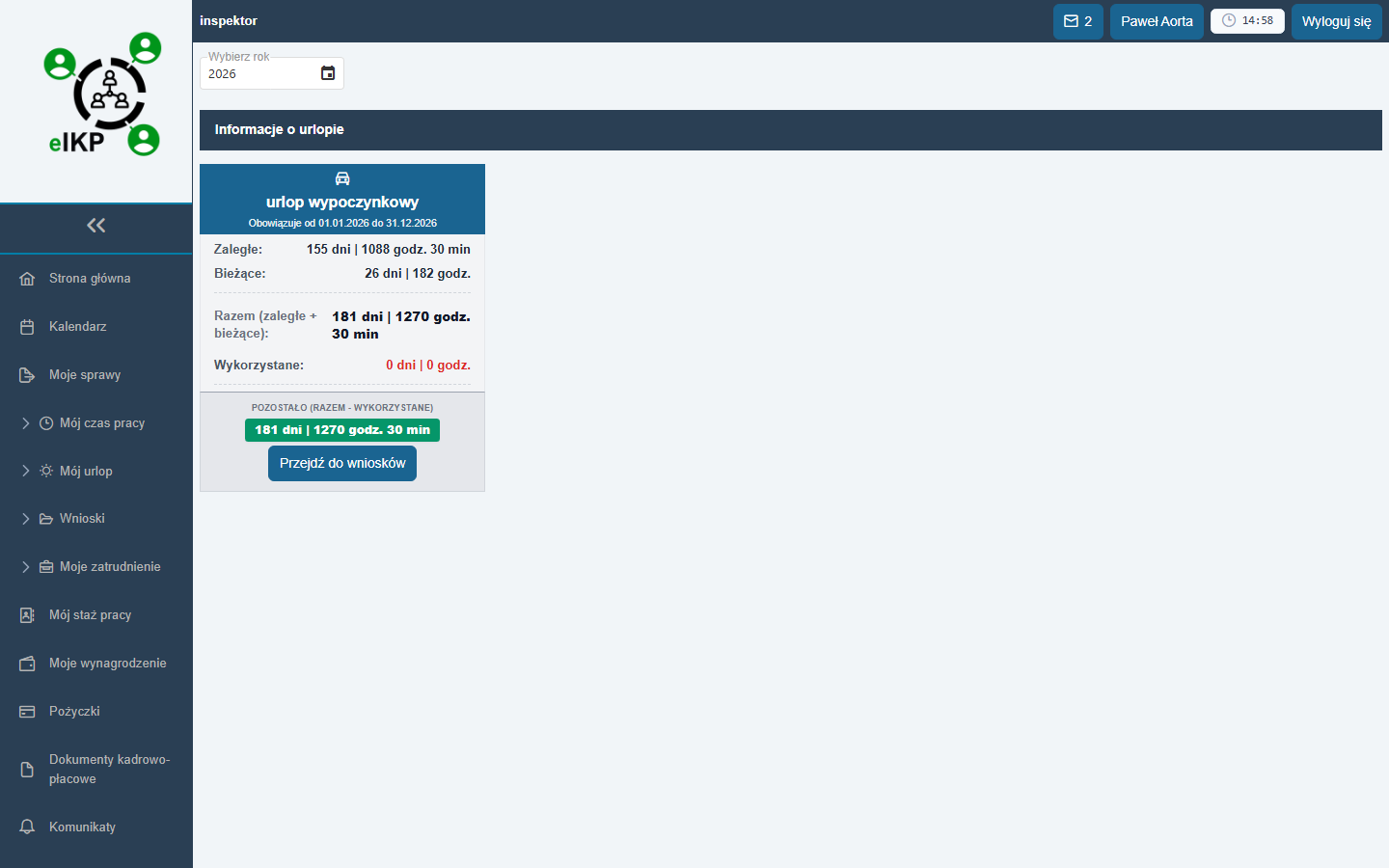The width and height of the screenshot is (1389, 868).
Task: Expand the Mój urlop submenu chevron
Action: (26, 471)
